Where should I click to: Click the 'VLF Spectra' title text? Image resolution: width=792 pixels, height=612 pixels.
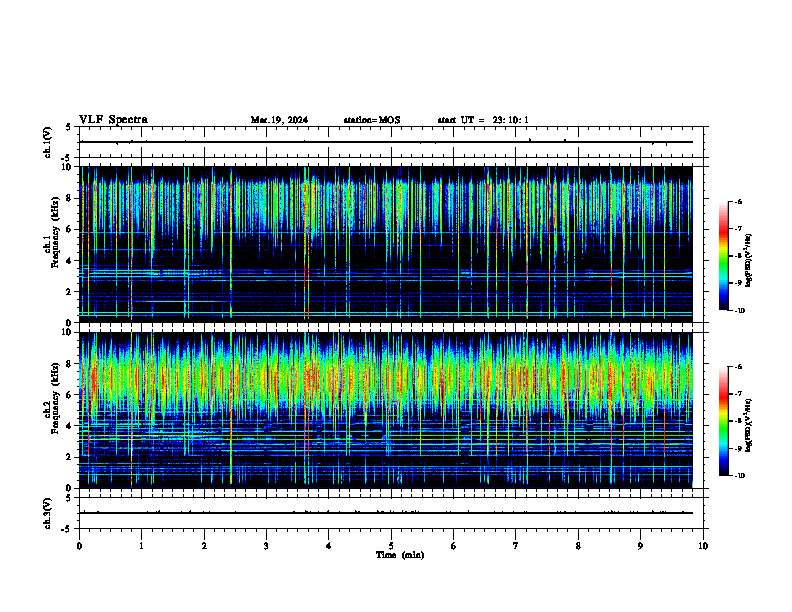point(113,120)
